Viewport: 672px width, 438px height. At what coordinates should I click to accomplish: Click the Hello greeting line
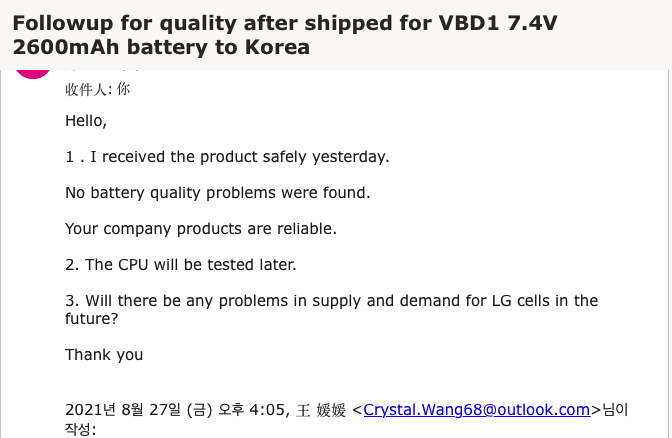coord(86,121)
